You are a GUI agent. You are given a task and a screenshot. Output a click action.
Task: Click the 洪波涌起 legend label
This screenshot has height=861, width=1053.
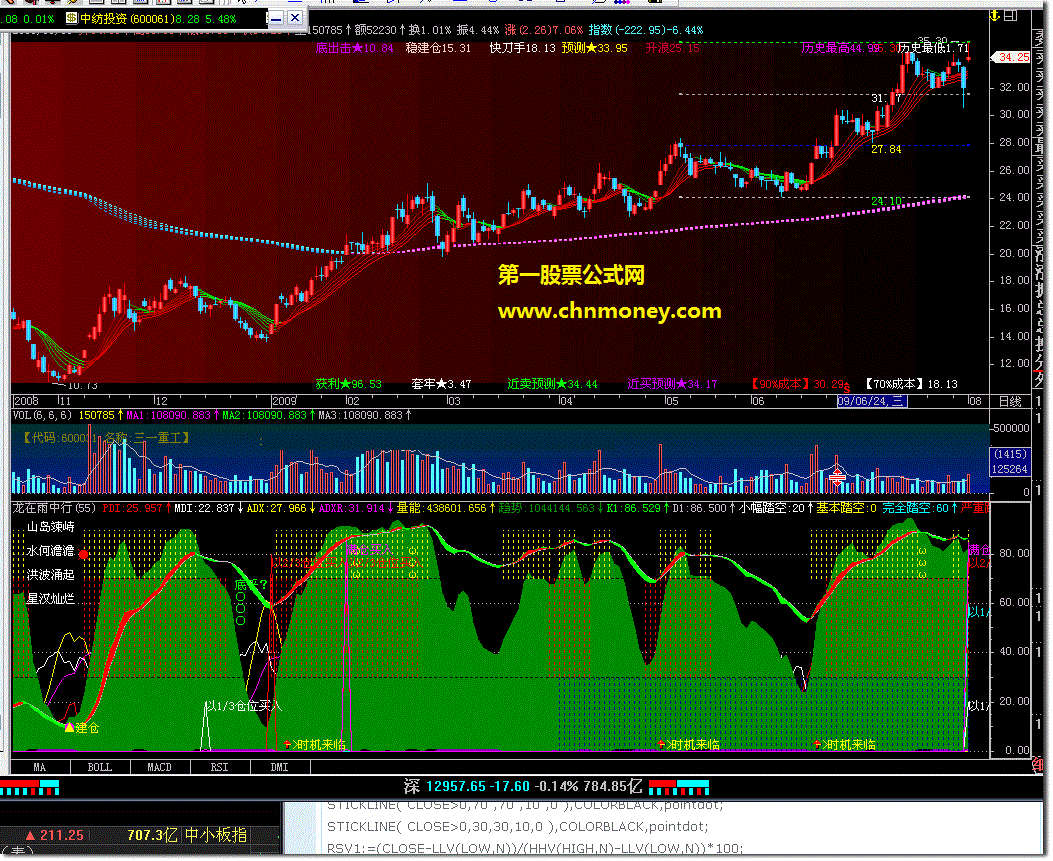(x=50, y=575)
